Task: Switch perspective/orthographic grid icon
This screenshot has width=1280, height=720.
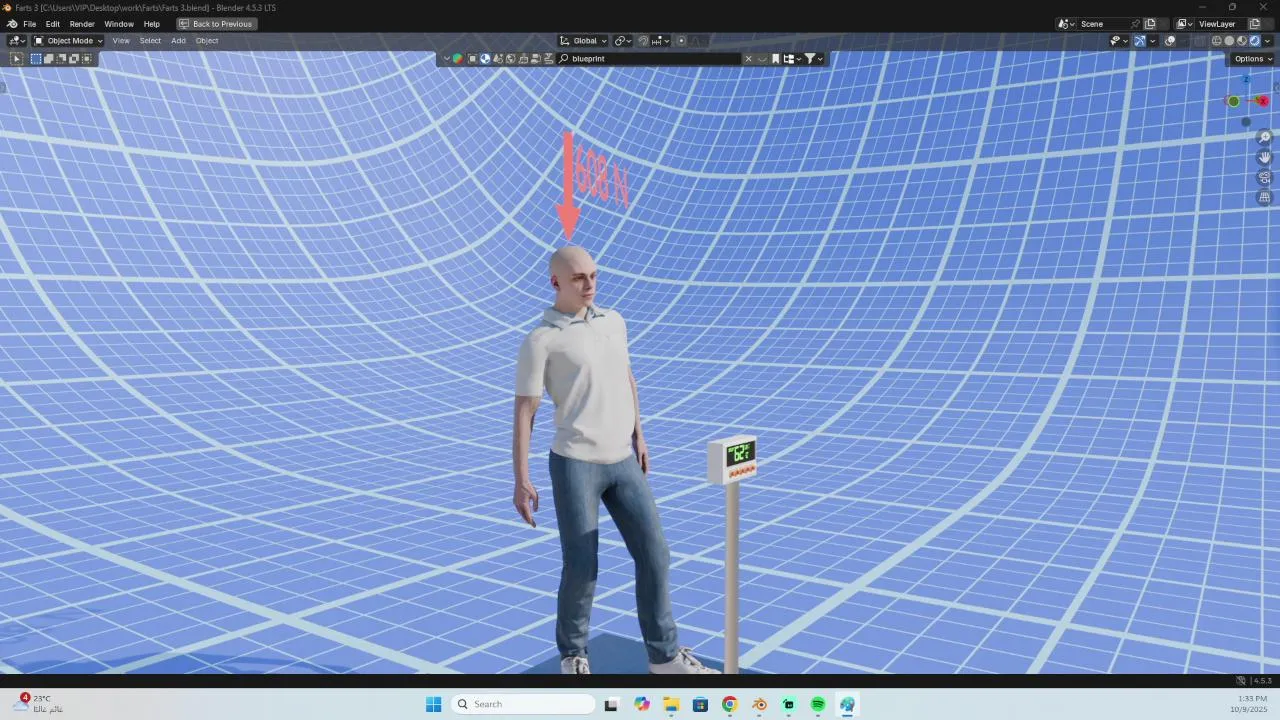Action: (x=1265, y=197)
